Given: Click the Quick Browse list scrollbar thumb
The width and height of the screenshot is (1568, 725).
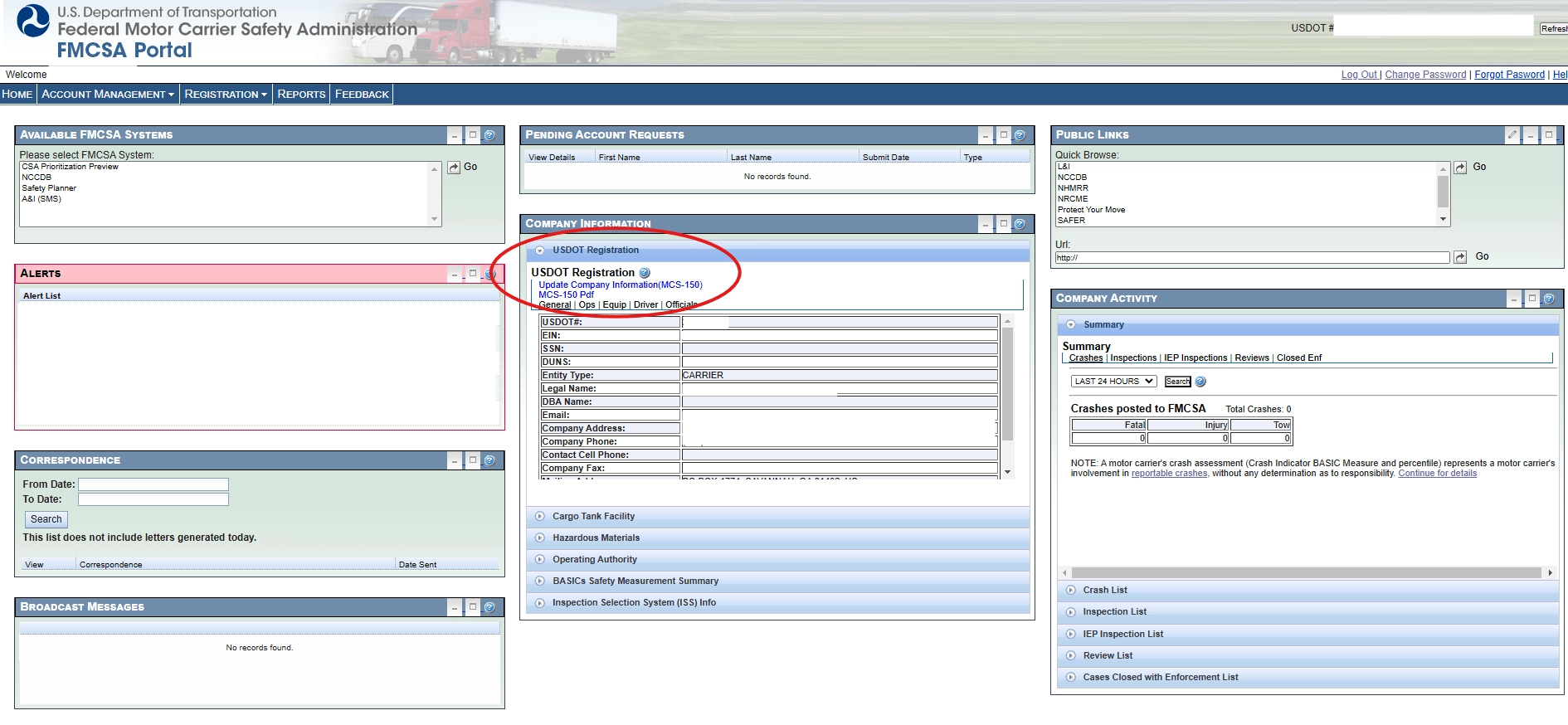Looking at the screenshot, I should tap(1444, 192).
